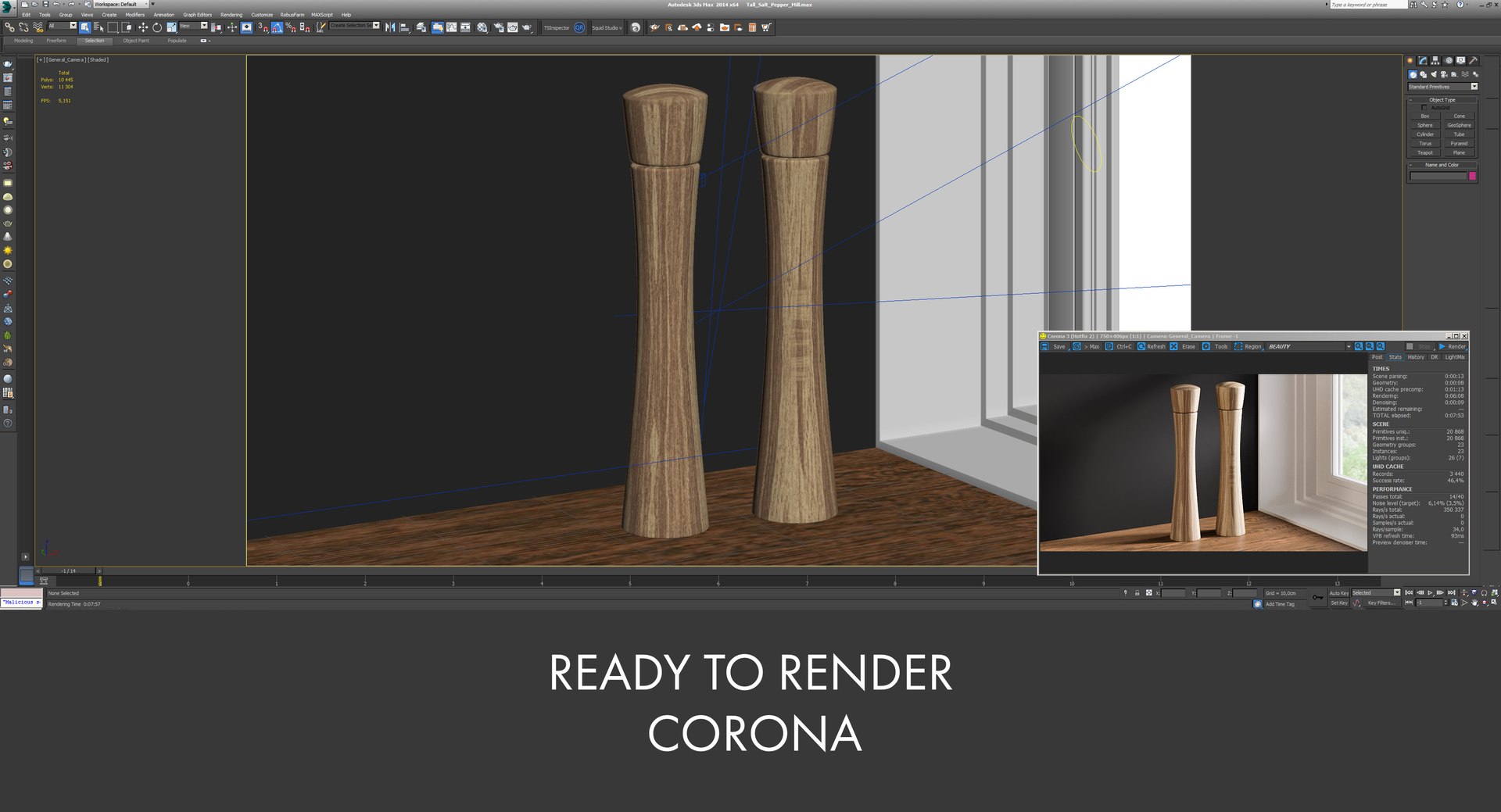
Task: Toggle the Angle Snap tool
Action: coord(277,27)
